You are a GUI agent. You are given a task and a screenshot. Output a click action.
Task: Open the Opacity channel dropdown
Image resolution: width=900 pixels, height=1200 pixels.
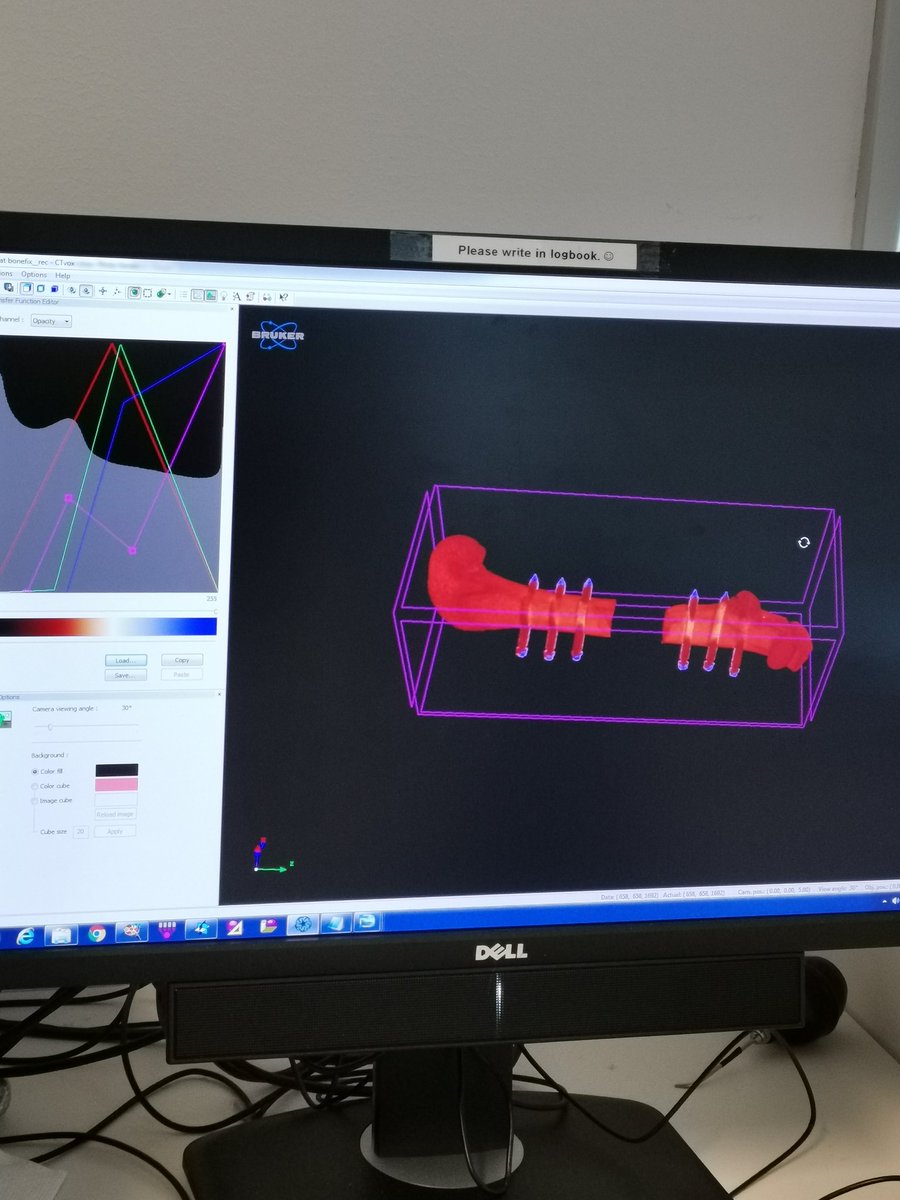pyautogui.click(x=51, y=321)
